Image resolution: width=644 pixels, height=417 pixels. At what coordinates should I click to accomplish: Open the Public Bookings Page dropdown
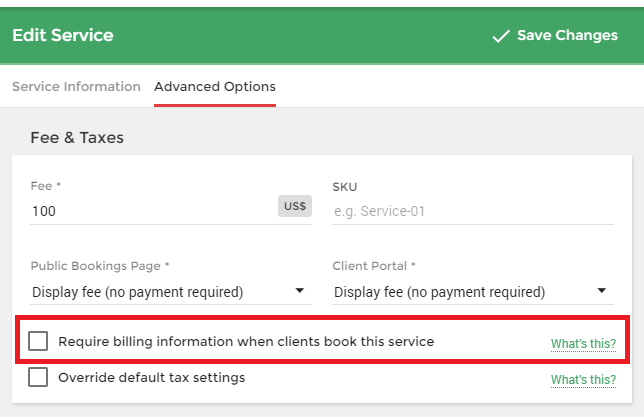[x=171, y=292]
